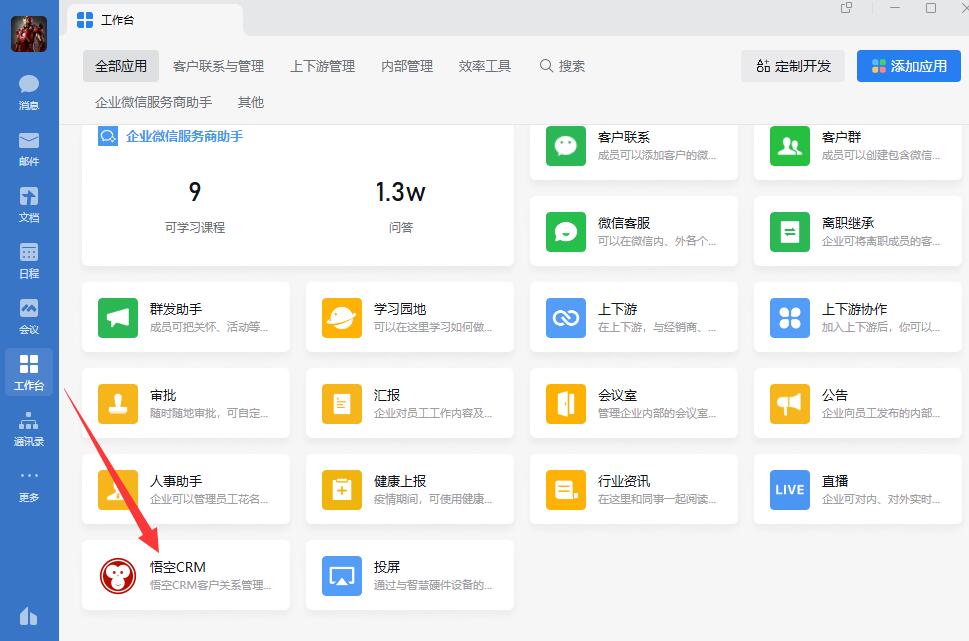Open the 会议 meeting sidebar icon
This screenshot has height=641, width=969.
29,315
